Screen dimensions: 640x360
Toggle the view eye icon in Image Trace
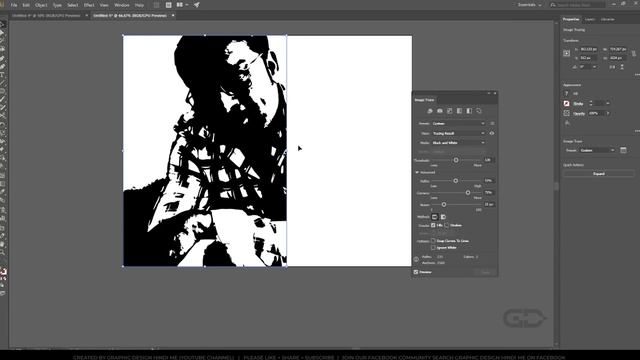click(x=492, y=133)
